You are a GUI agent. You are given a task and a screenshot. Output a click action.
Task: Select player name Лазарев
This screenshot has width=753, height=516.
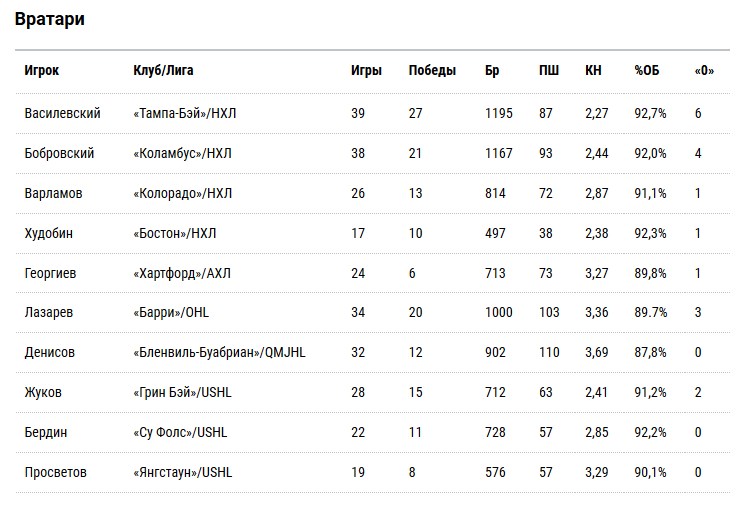click(x=49, y=312)
